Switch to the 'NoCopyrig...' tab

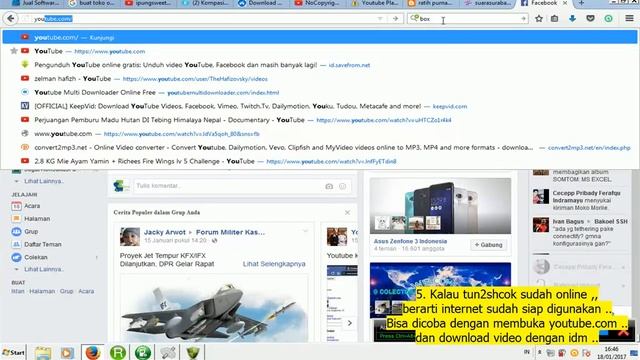click(x=318, y=3)
